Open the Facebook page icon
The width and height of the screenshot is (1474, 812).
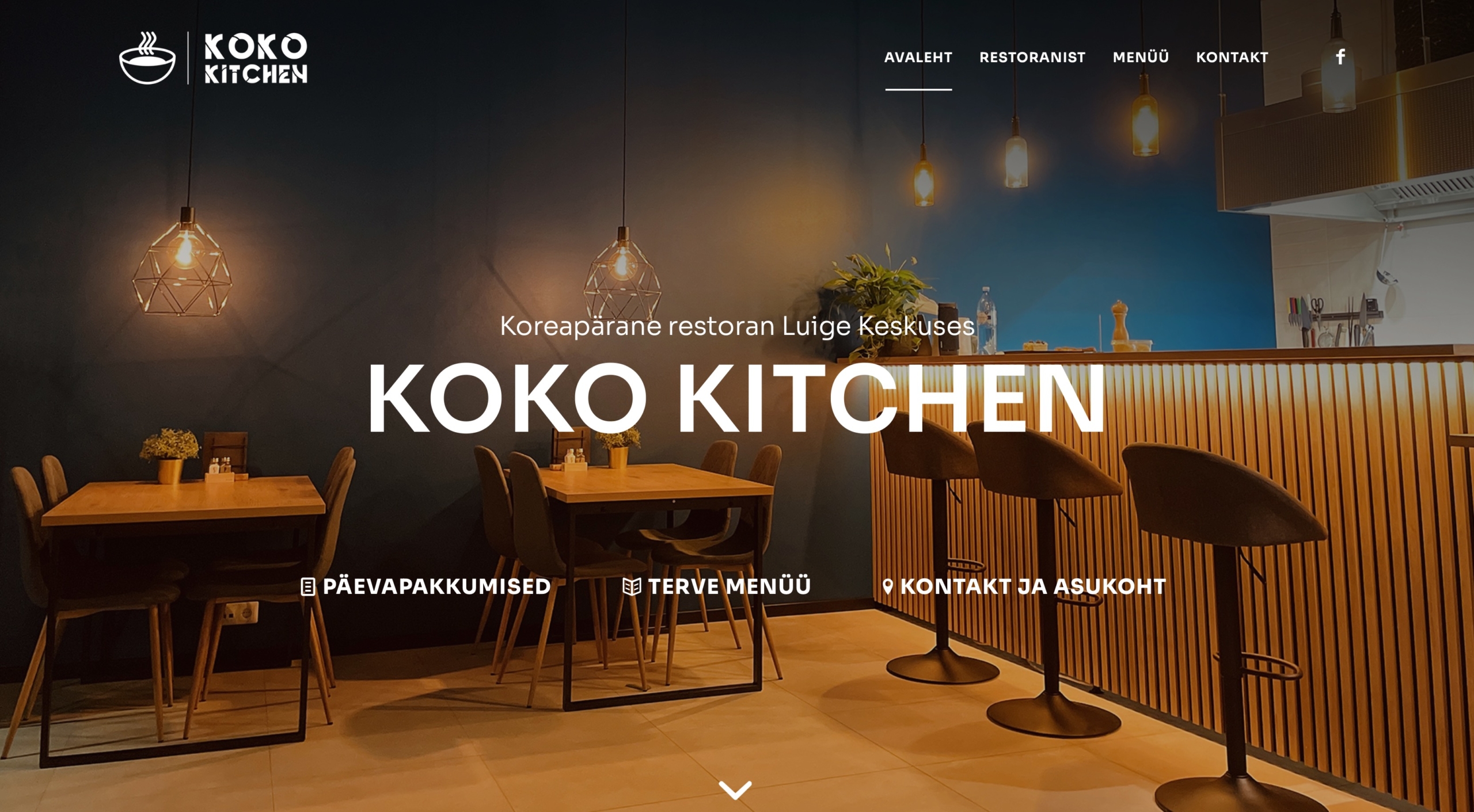[1340, 56]
